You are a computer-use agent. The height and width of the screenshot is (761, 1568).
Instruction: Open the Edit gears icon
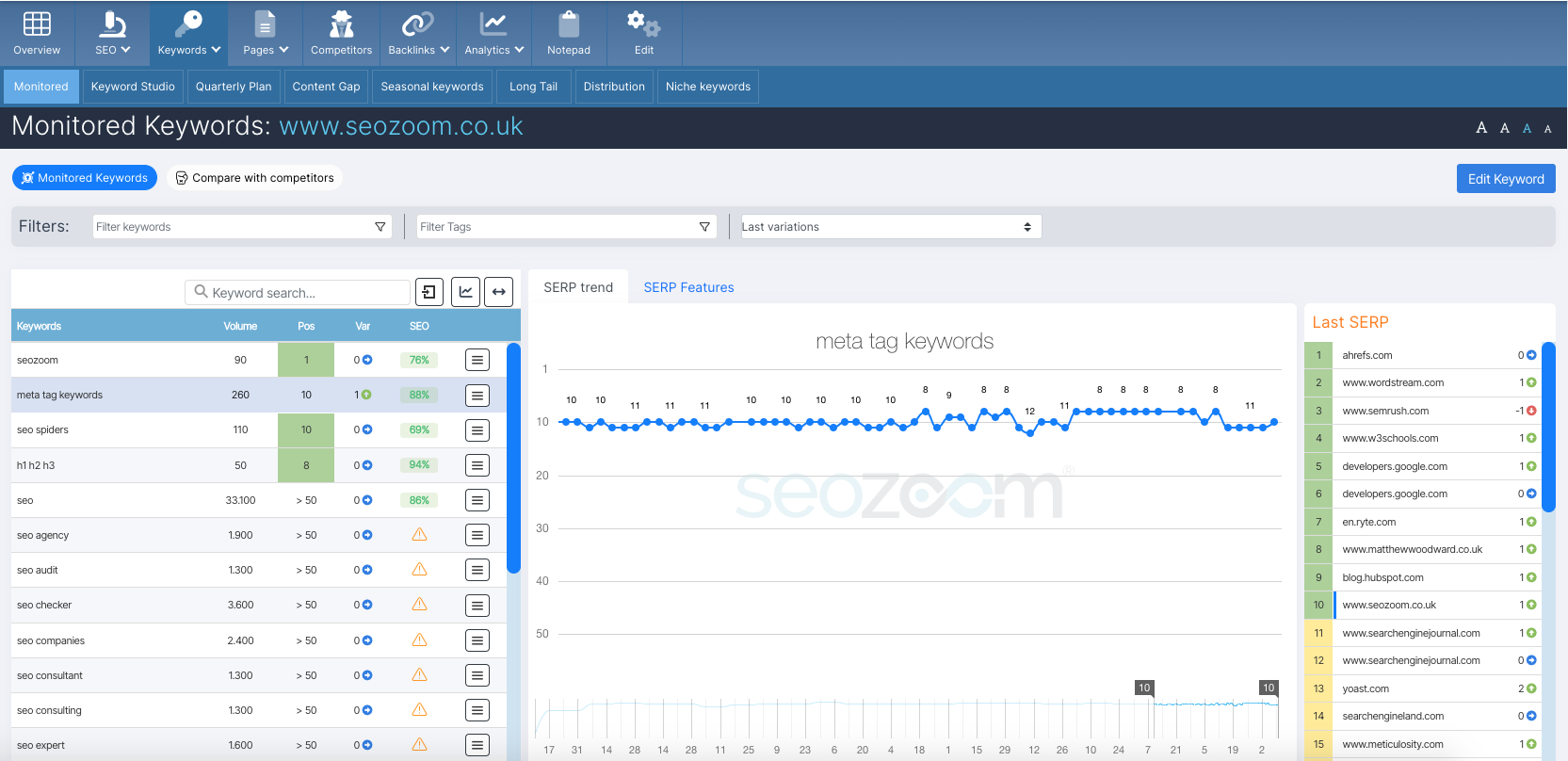(x=644, y=33)
